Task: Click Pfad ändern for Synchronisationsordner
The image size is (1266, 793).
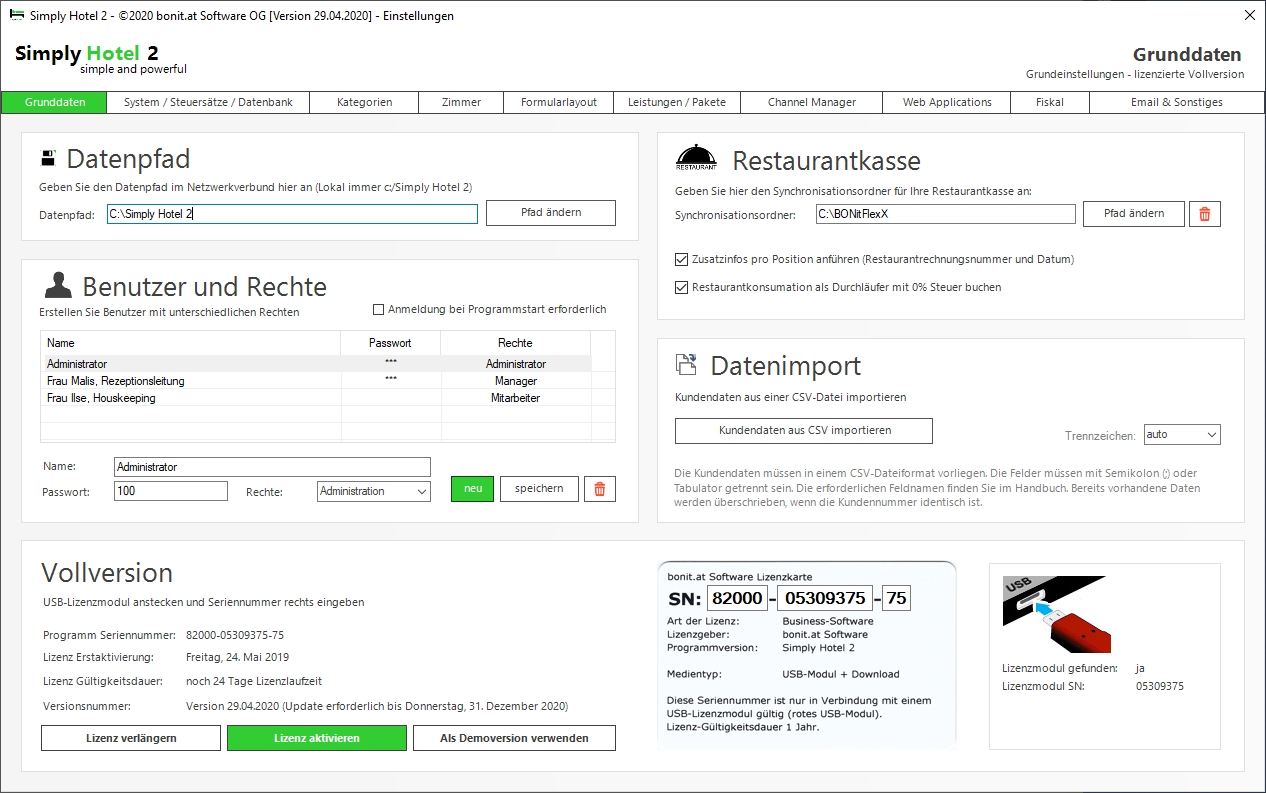Action: (1134, 214)
